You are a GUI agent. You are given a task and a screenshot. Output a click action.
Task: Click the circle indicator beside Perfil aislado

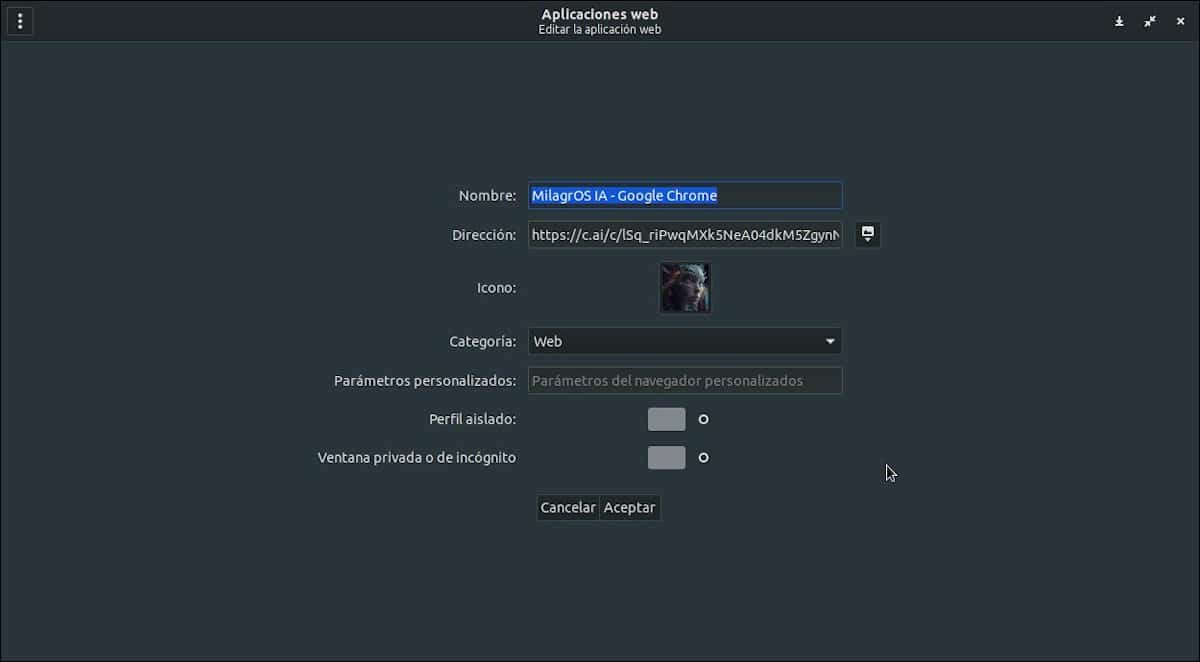click(x=703, y=419)
